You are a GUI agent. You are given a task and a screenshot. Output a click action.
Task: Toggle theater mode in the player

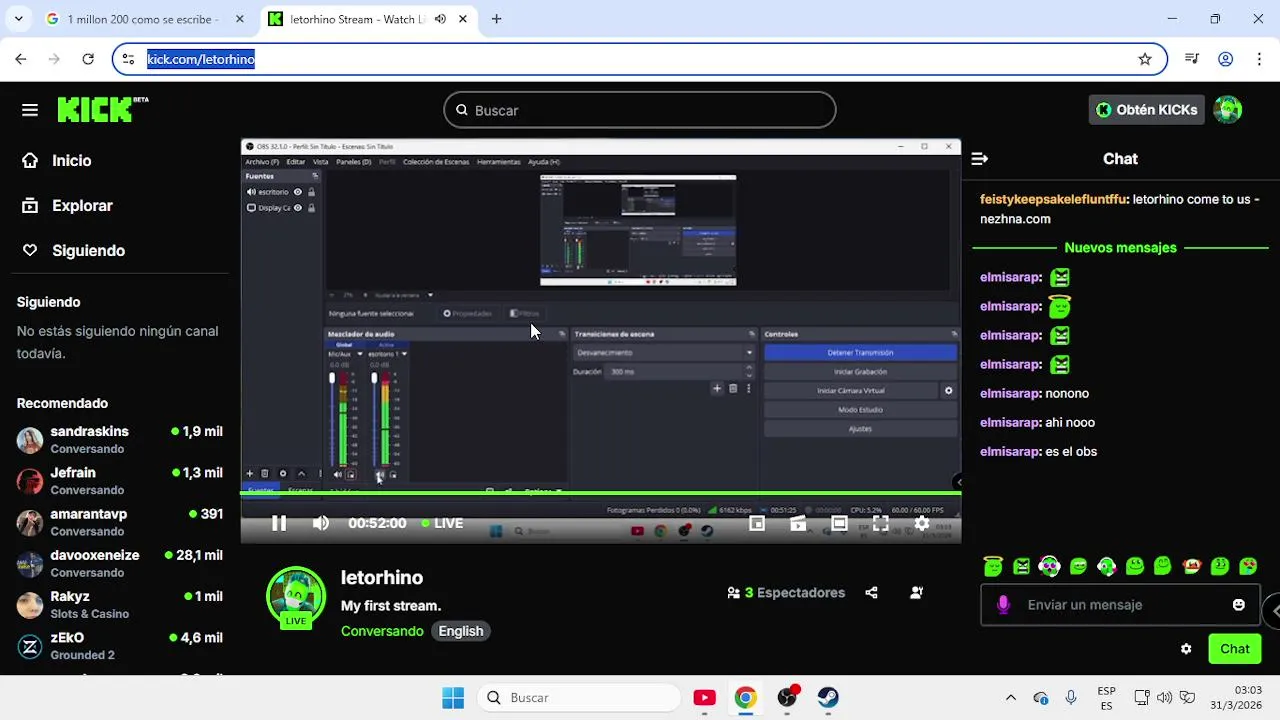click(839, 523)
